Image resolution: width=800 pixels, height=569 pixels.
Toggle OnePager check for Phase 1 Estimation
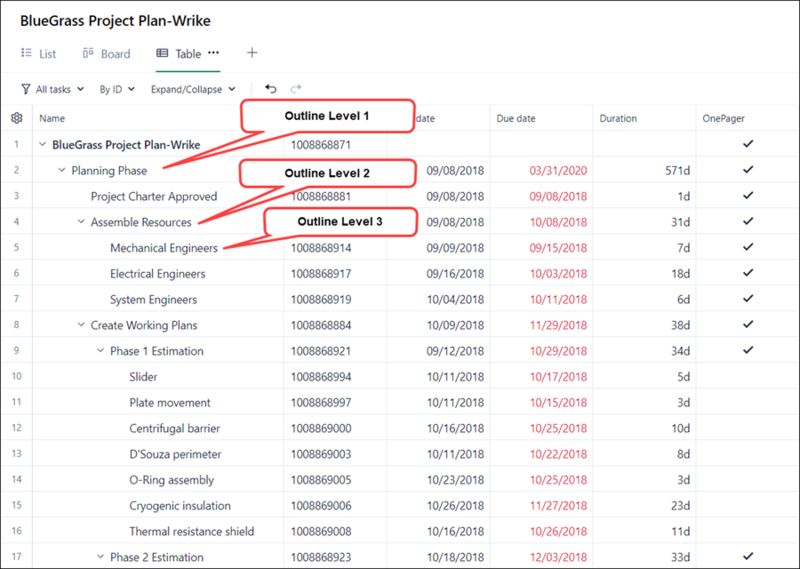pyautogui.click(x=748, y=350)
